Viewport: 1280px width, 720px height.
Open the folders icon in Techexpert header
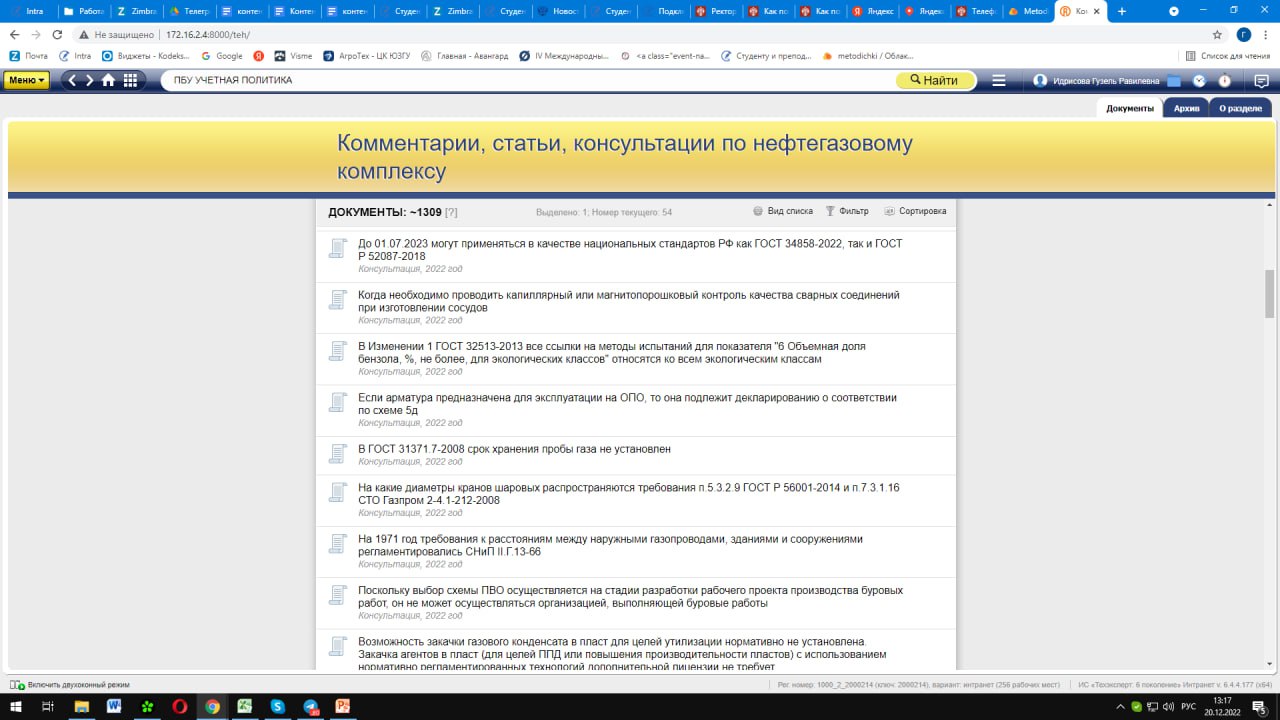pyautogui.click(x=1174, y=80)
